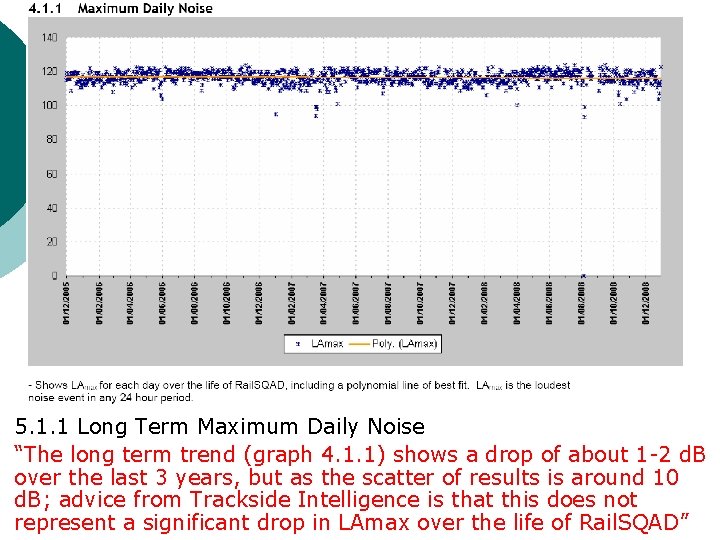Image resolution: width=720 pixels, height=540 pixels.
Task: Click the y-axis value 0
Action: point(55,276)
